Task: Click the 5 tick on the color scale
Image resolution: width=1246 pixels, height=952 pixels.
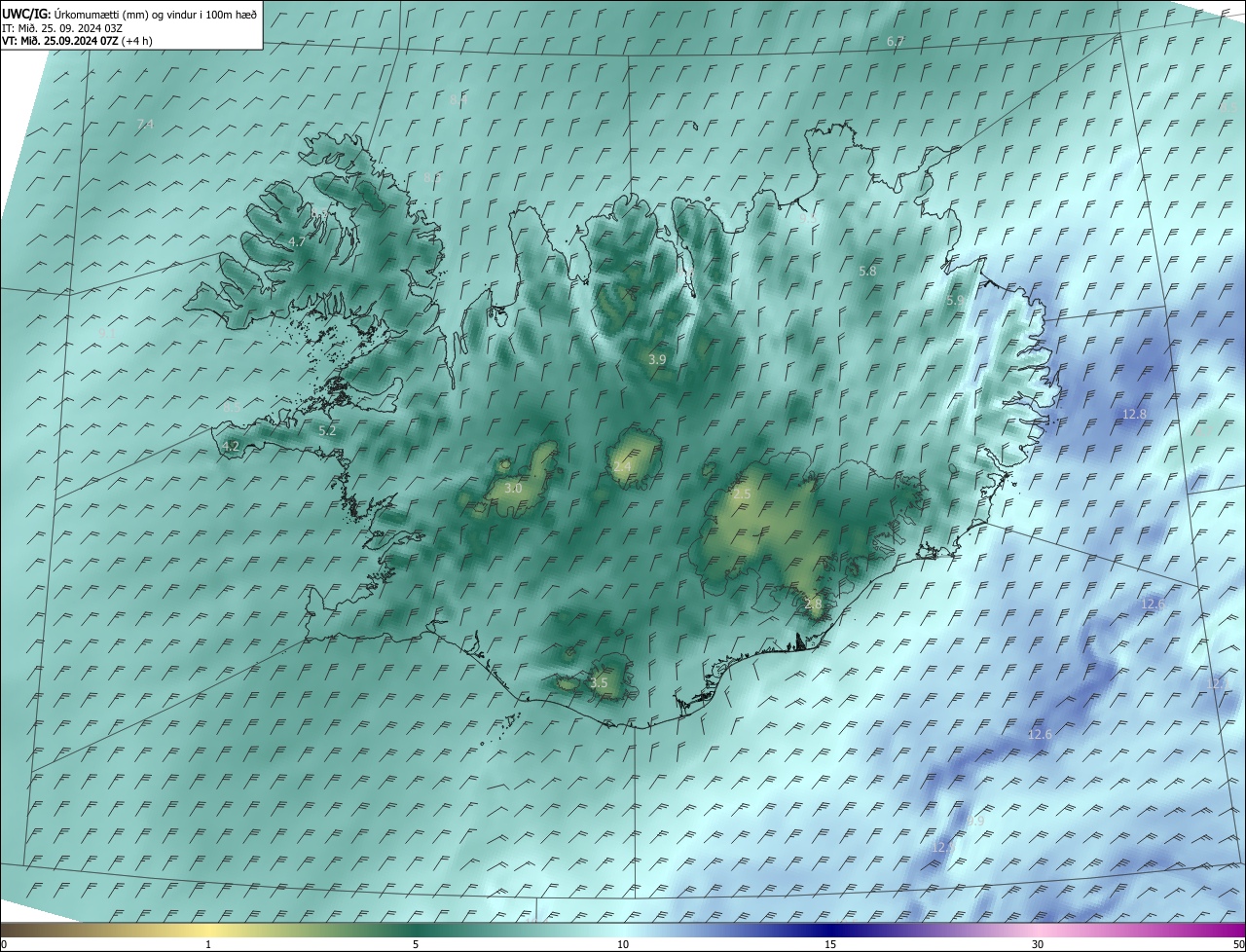Action: point(416,944)
